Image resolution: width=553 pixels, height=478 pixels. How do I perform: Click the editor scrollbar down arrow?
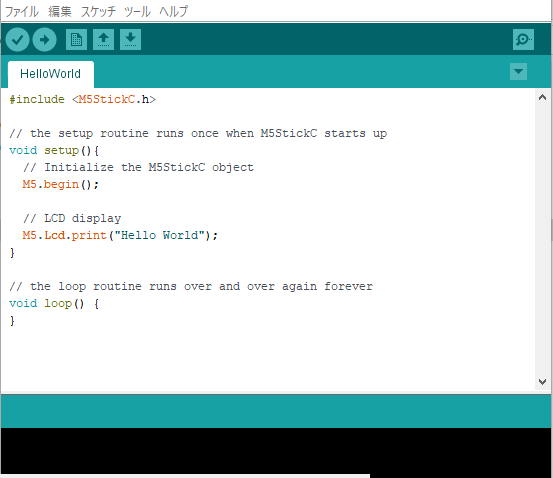click(x=542, y=382)
